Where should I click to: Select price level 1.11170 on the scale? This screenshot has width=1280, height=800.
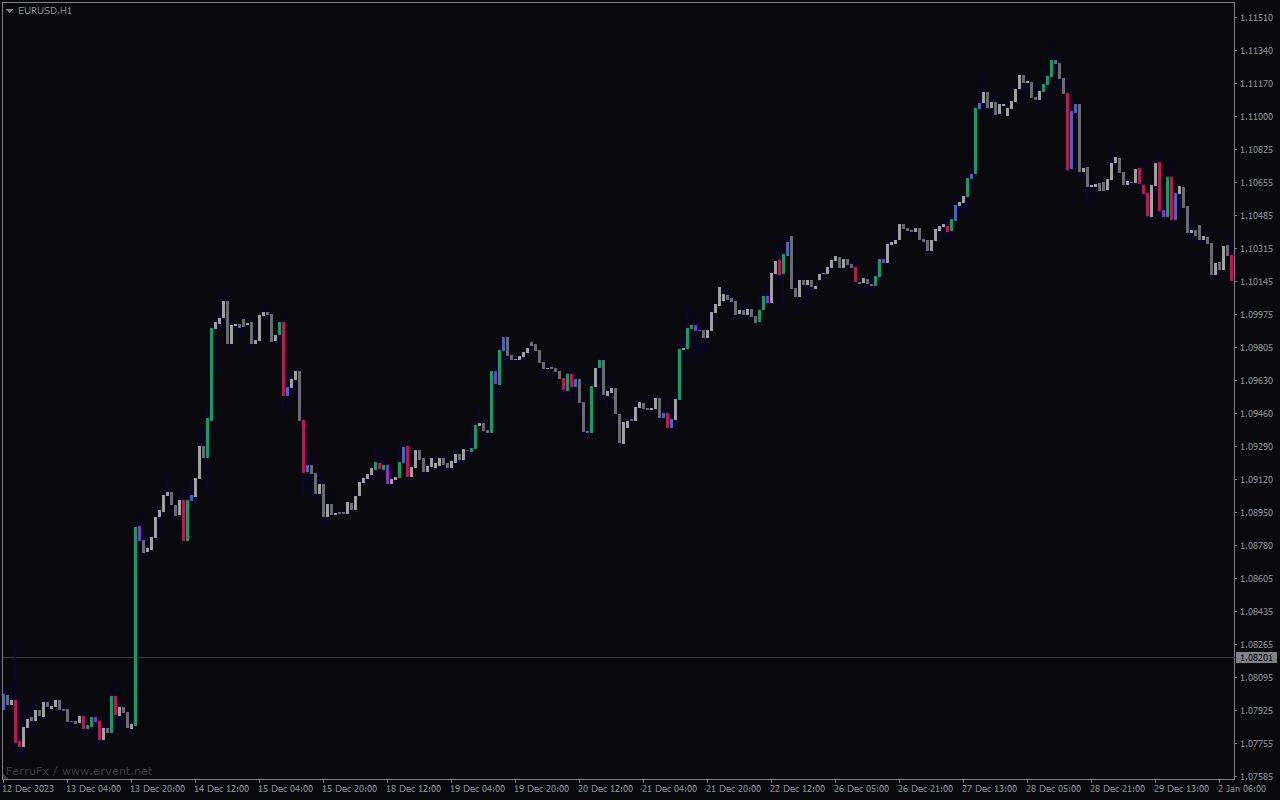tap(1256, 83)
